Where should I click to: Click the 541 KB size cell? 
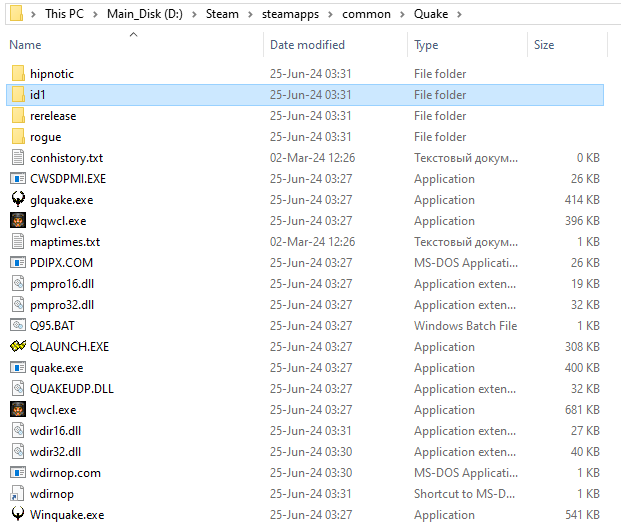[x=582, y=515]
